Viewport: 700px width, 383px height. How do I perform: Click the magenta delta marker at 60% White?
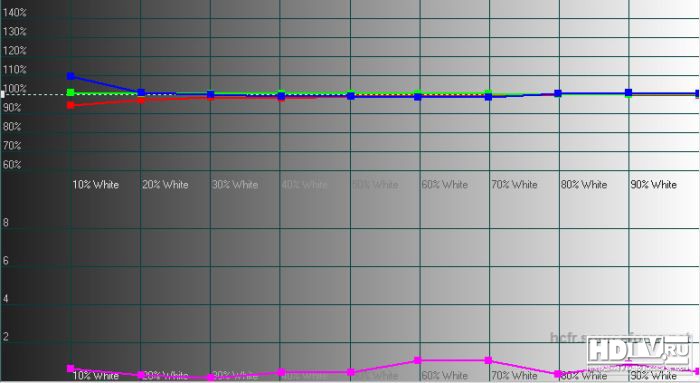click(418, 360)
